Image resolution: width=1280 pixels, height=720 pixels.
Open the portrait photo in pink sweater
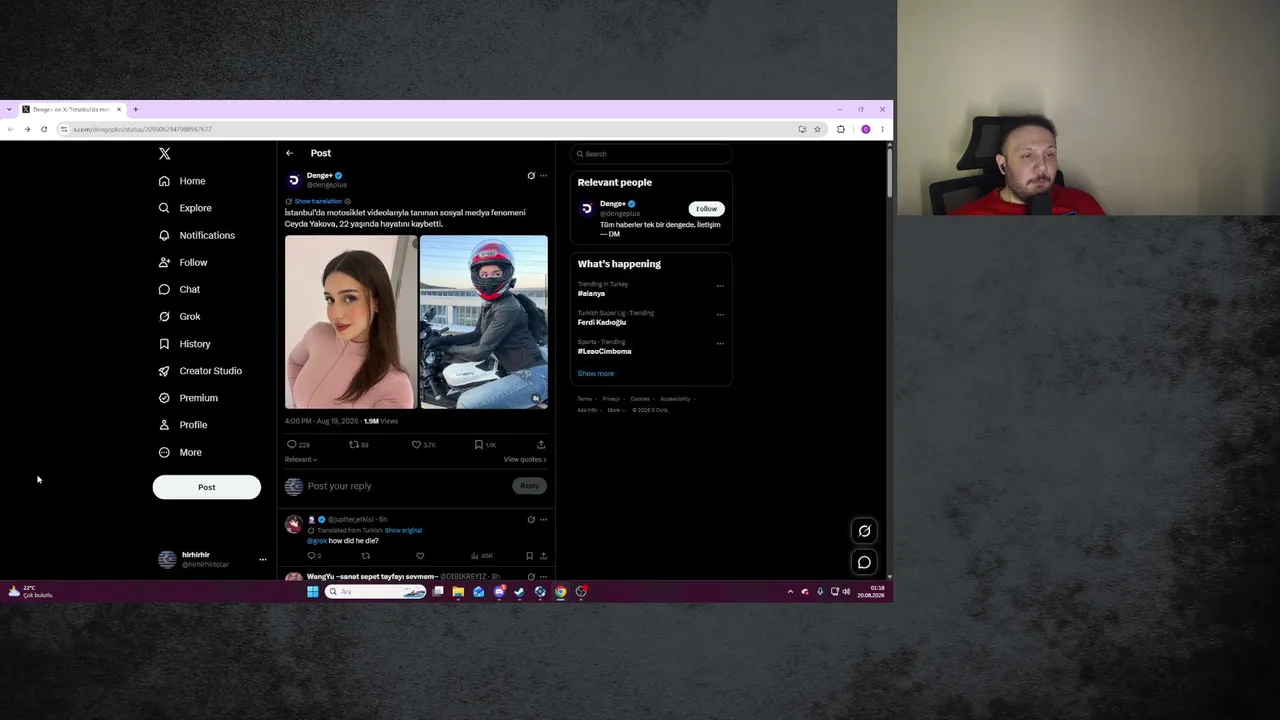point(351,322)
